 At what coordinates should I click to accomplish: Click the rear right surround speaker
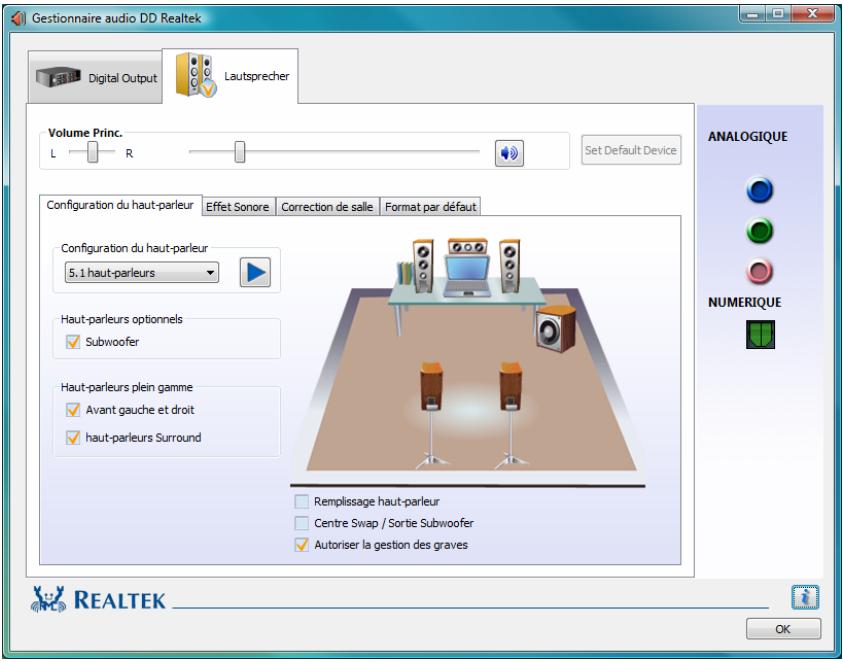pyautogui.click(x=511, y=414)
